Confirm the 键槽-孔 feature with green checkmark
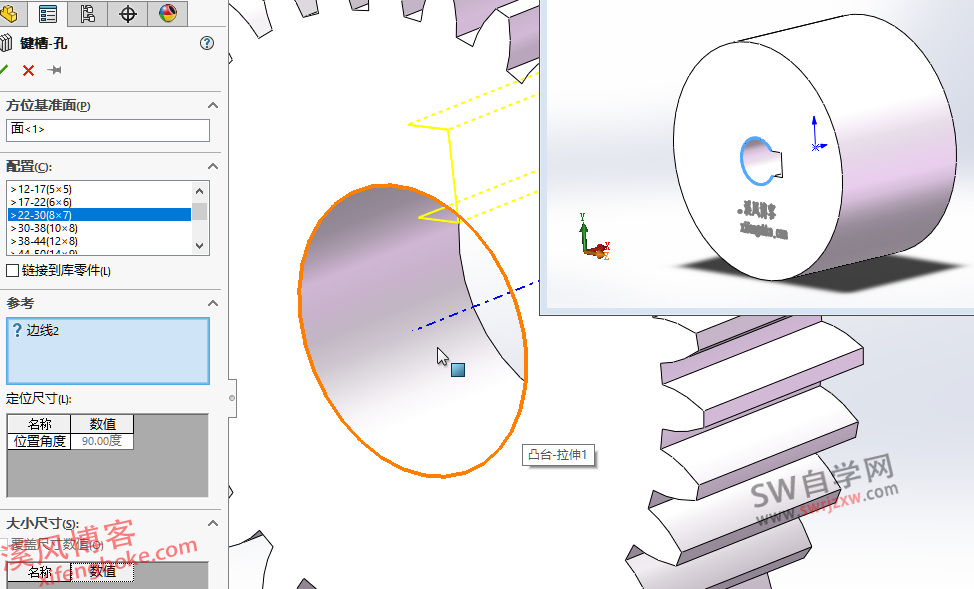974x589 pixels. coord(8,70)
